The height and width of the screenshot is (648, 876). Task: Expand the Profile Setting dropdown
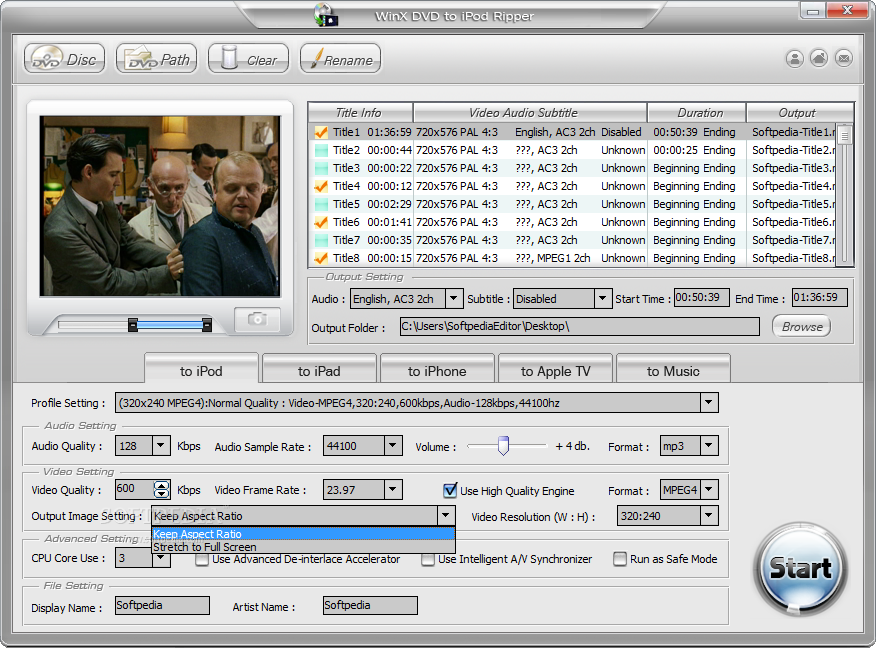coord(709,402)
